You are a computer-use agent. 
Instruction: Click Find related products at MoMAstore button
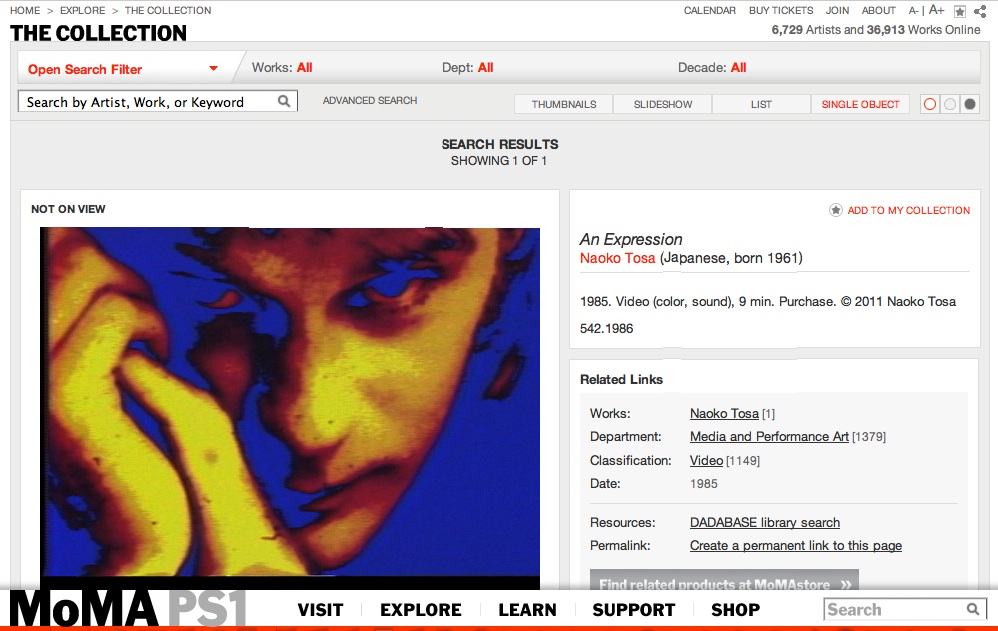pyautogui.click(x=724, y=581)
